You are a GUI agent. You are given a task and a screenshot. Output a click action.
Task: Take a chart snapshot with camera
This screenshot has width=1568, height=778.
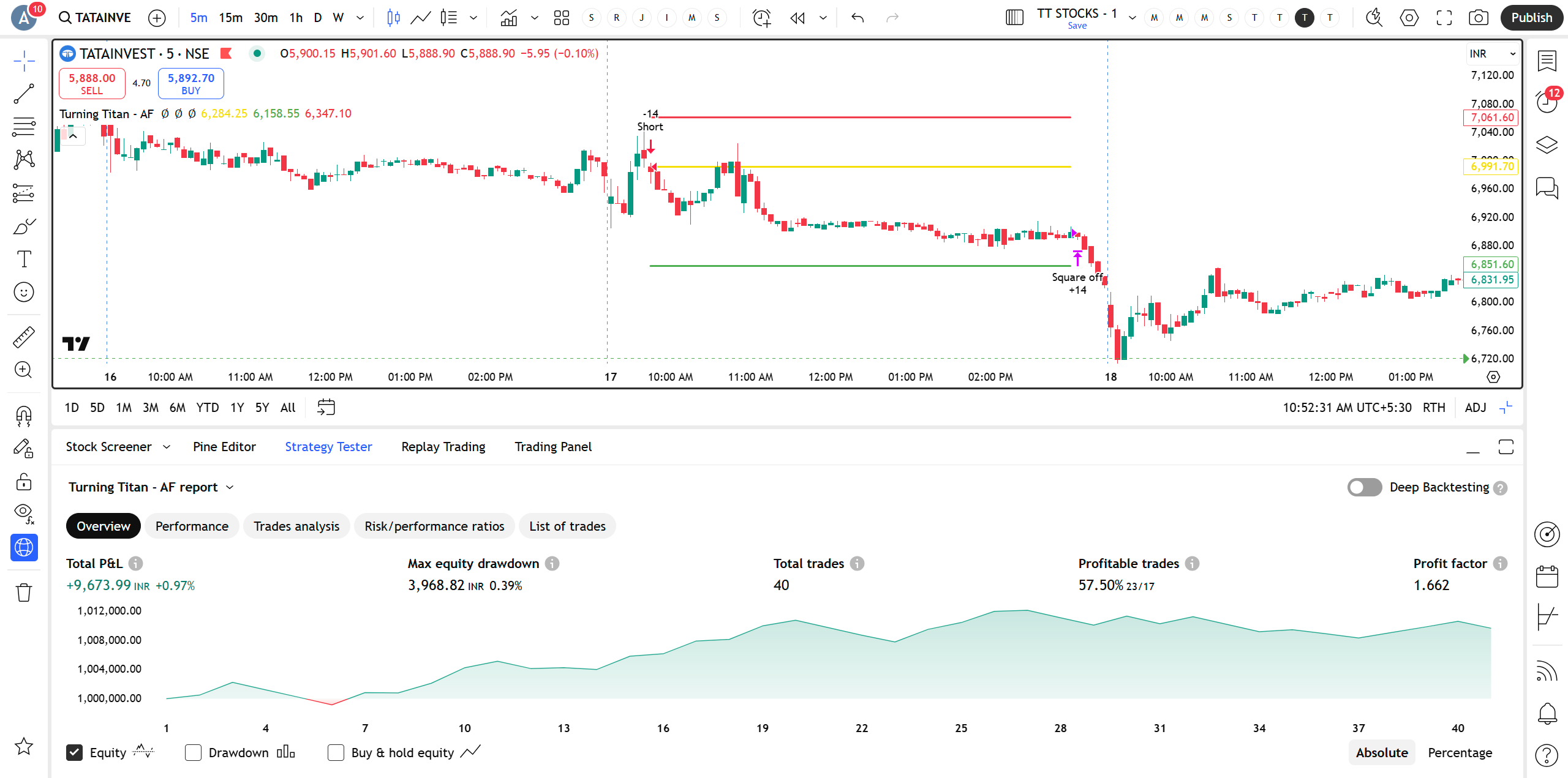pyautogui.click(x=1478, y=18)
